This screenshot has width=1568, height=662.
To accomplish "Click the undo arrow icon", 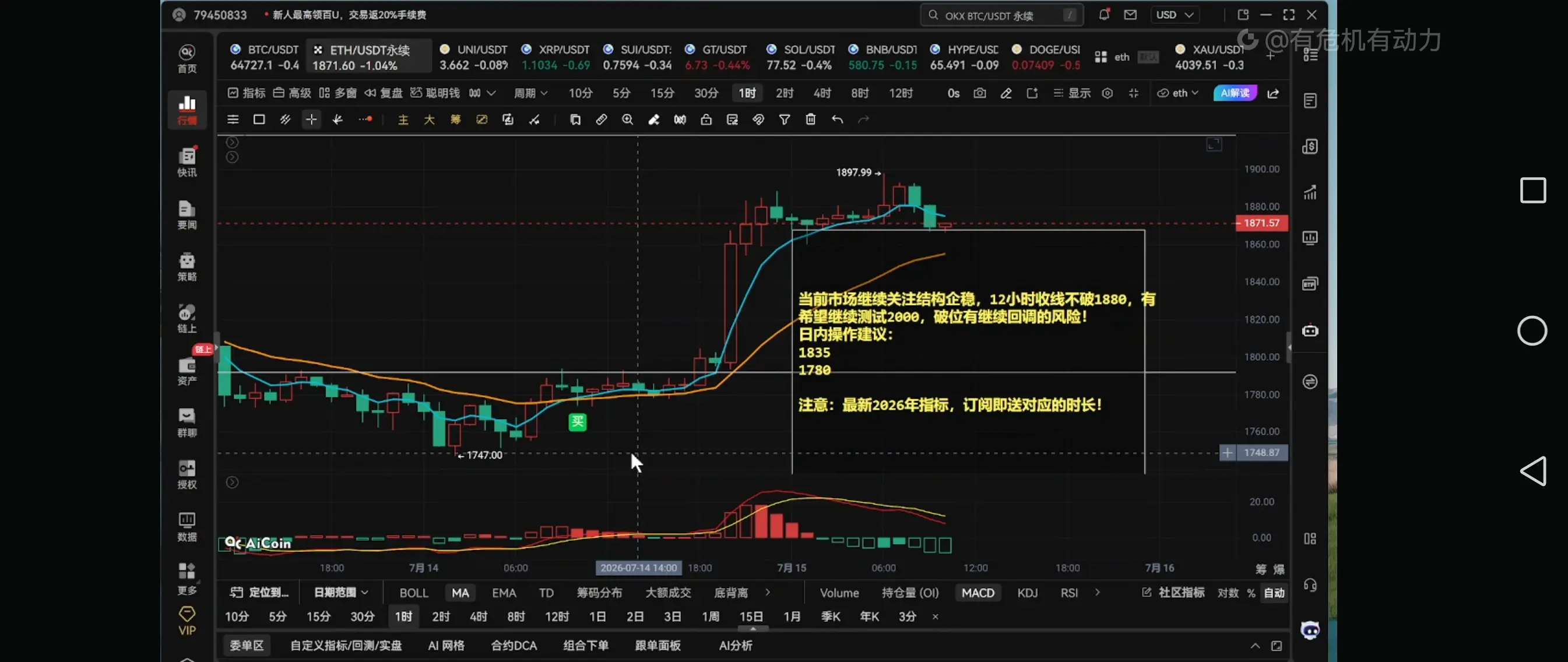I will 837,119.
